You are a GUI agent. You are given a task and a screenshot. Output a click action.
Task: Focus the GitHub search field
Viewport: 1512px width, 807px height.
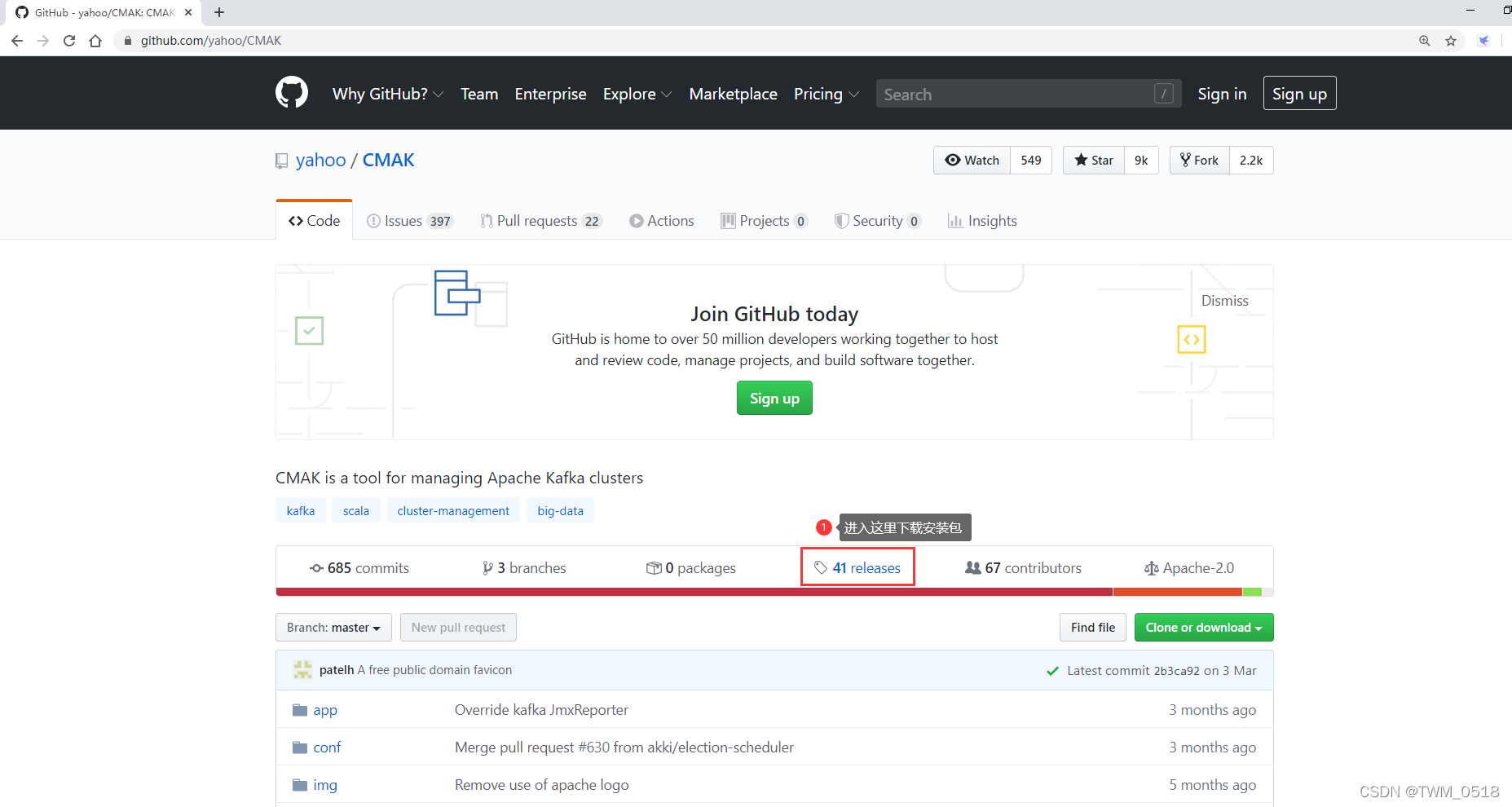[x=1029, y=94]
